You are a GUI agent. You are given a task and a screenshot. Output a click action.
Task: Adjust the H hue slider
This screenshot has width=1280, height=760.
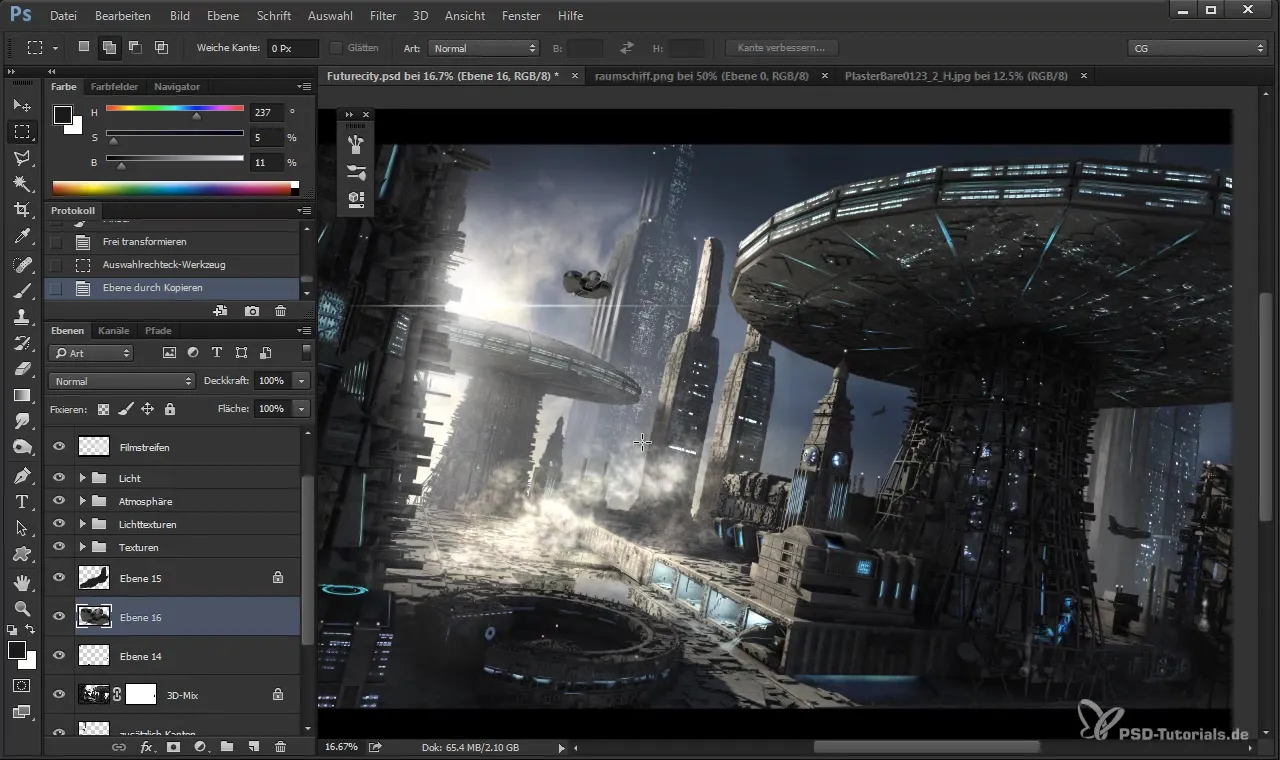pyautogui.click(x=196, y=116)
